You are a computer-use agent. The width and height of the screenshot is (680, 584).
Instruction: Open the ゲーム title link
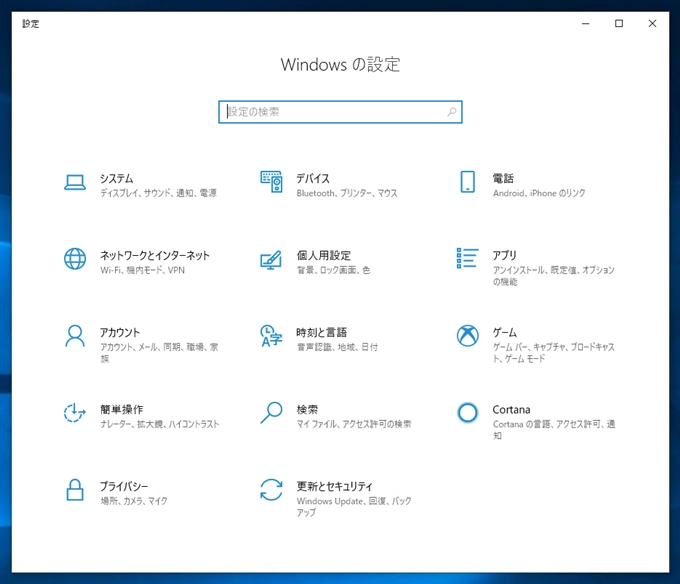(505, 333)
